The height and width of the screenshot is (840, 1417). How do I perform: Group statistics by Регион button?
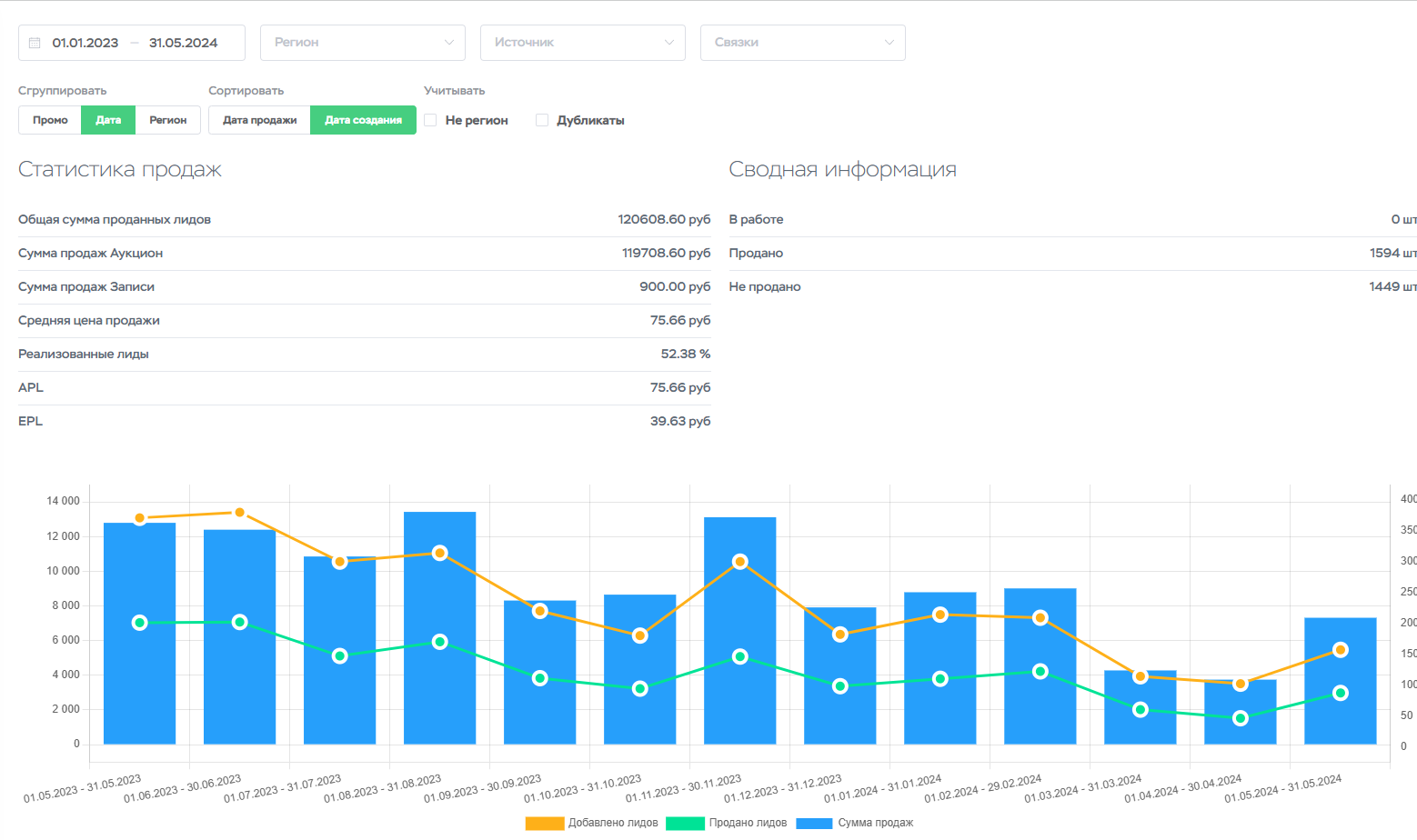pos(168,120)
